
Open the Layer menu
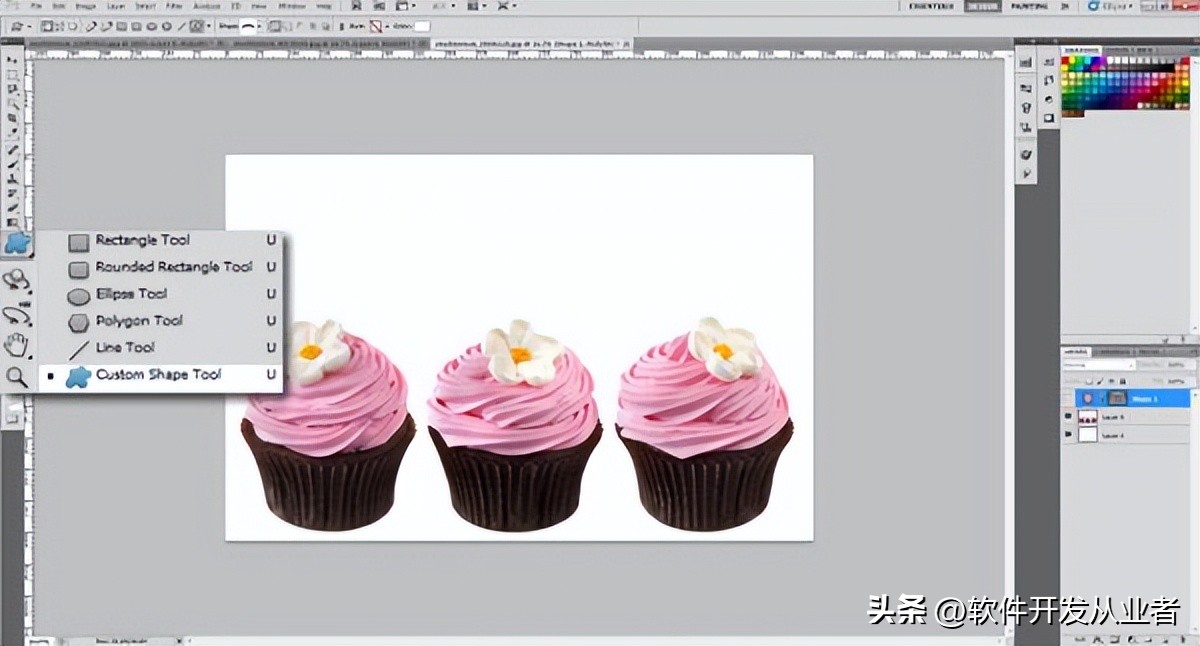coord(115,6)
